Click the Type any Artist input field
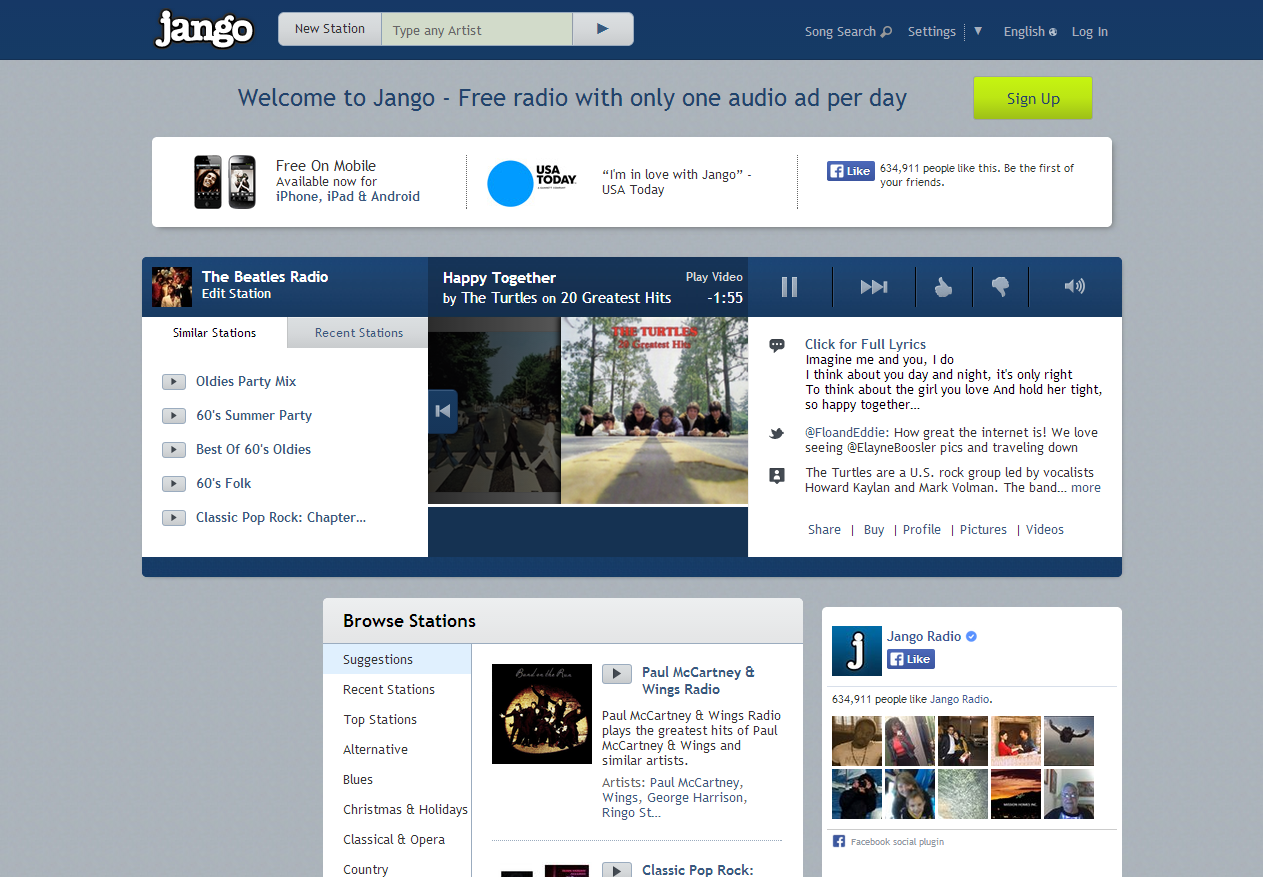1263x877 pixels. point(476,29)
